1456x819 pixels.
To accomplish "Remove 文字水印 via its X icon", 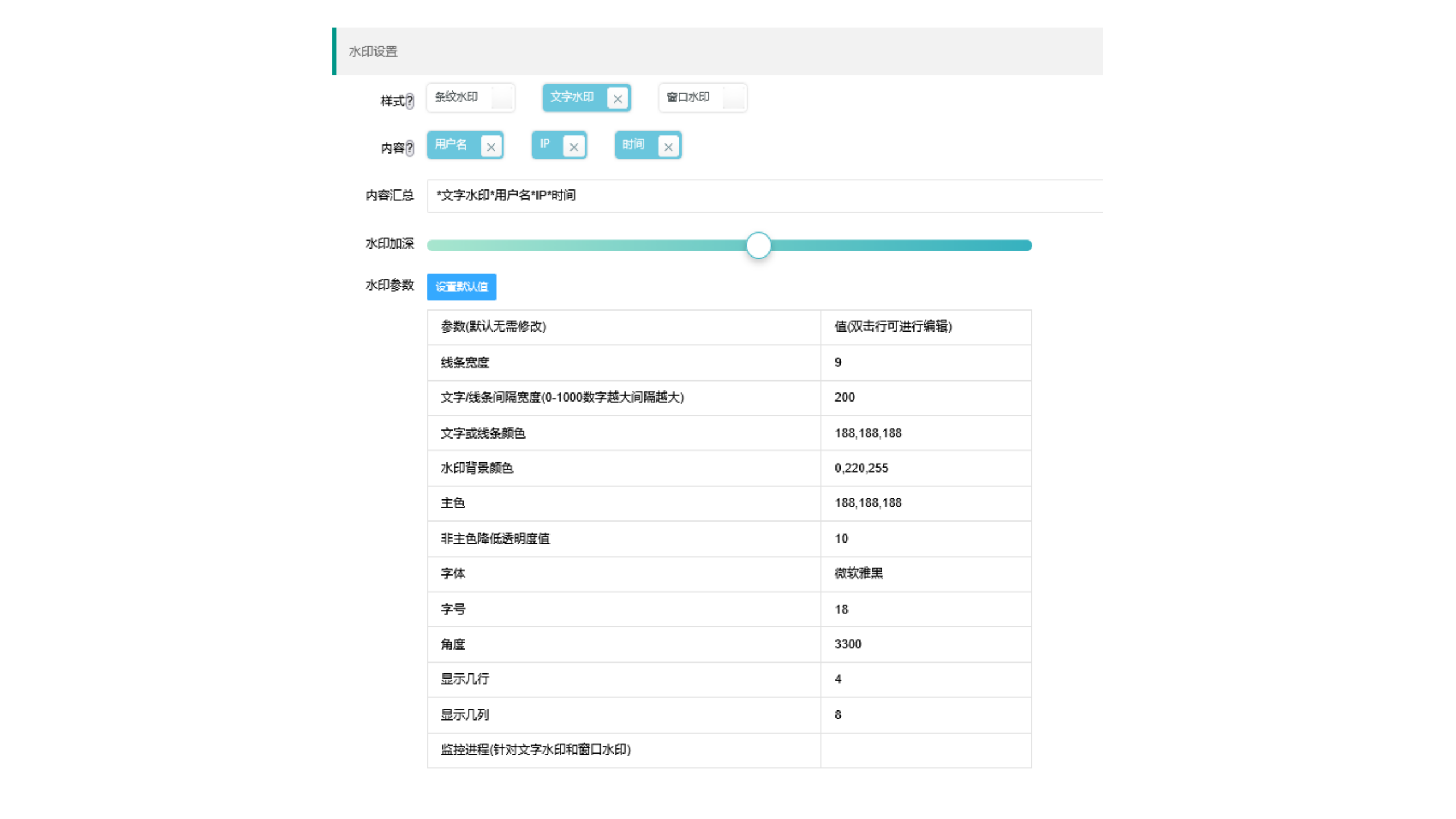I will (617, 99).
